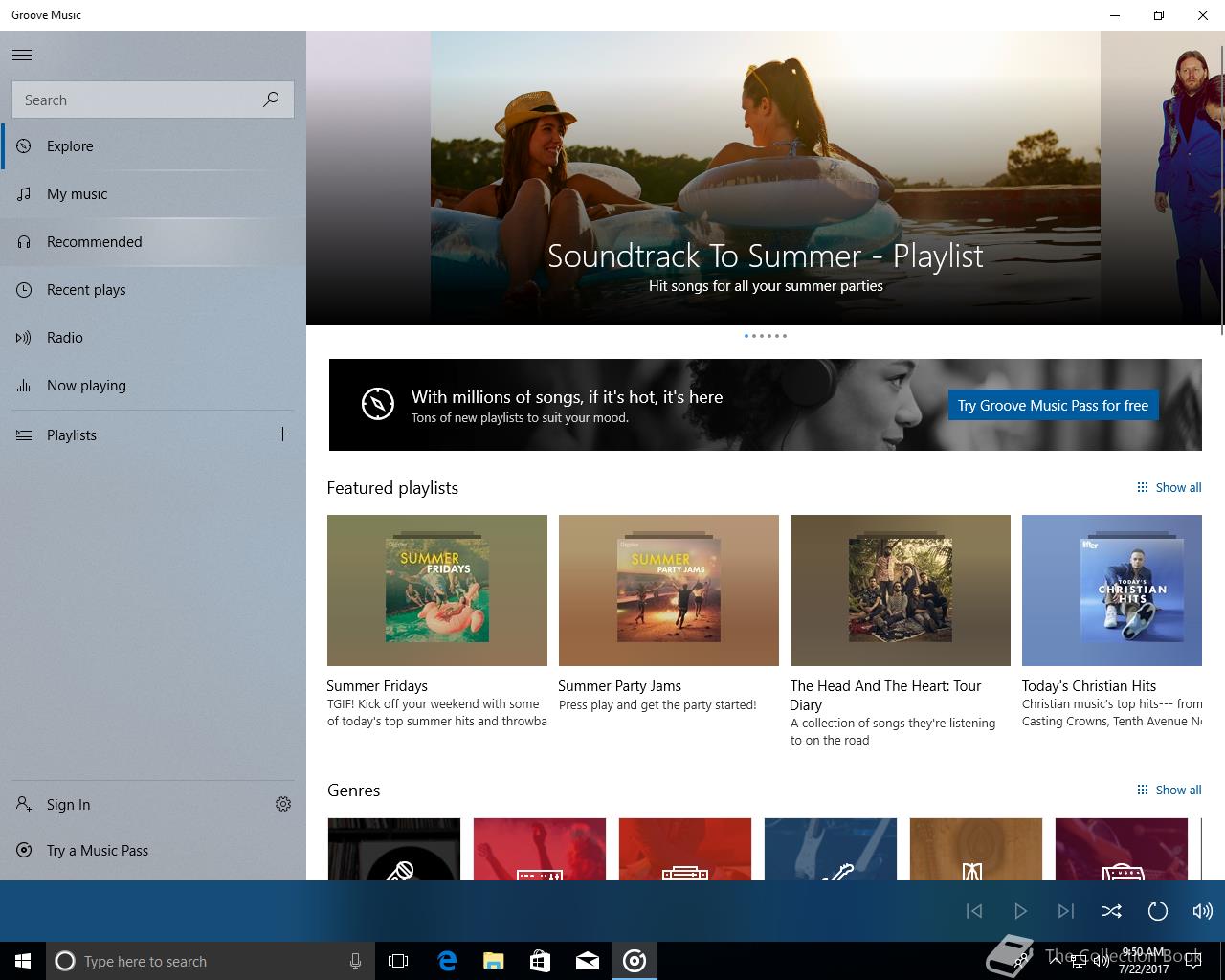
Task: Open the microphone genre tile
Action: pos(394,850)
